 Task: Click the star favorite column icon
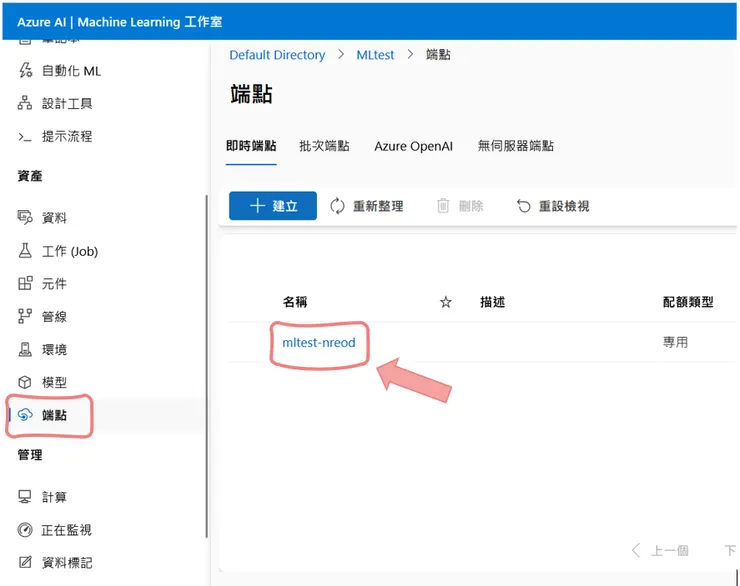[x=446, y=302]
